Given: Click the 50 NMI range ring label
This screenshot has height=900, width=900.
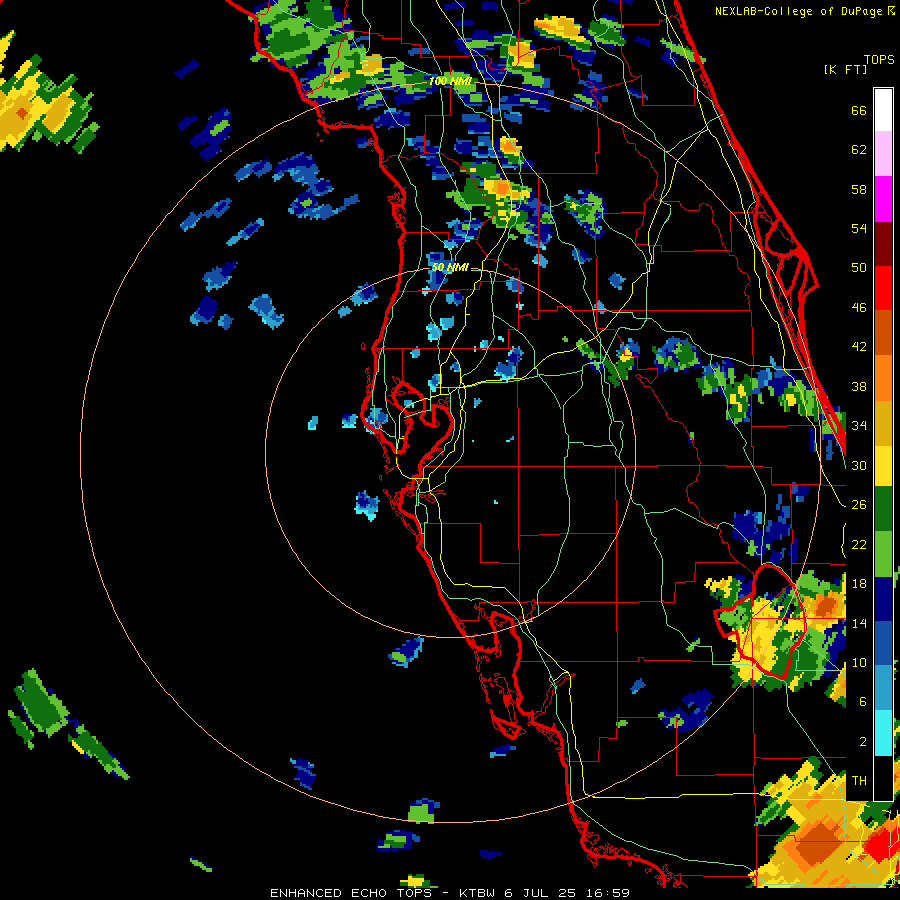Looking at the screenshot, I should 450,267.
